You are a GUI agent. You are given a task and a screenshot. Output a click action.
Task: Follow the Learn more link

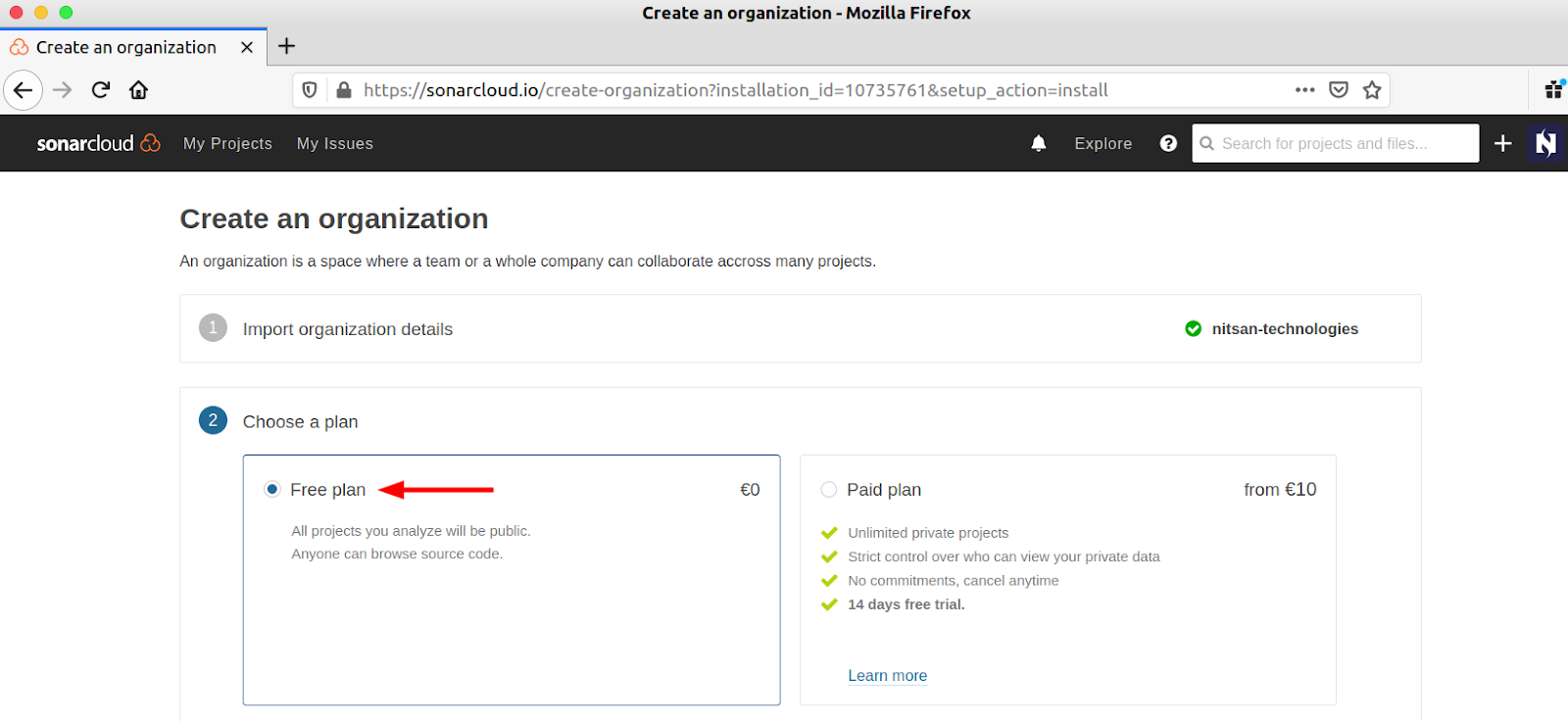click(x=887, y=675)
